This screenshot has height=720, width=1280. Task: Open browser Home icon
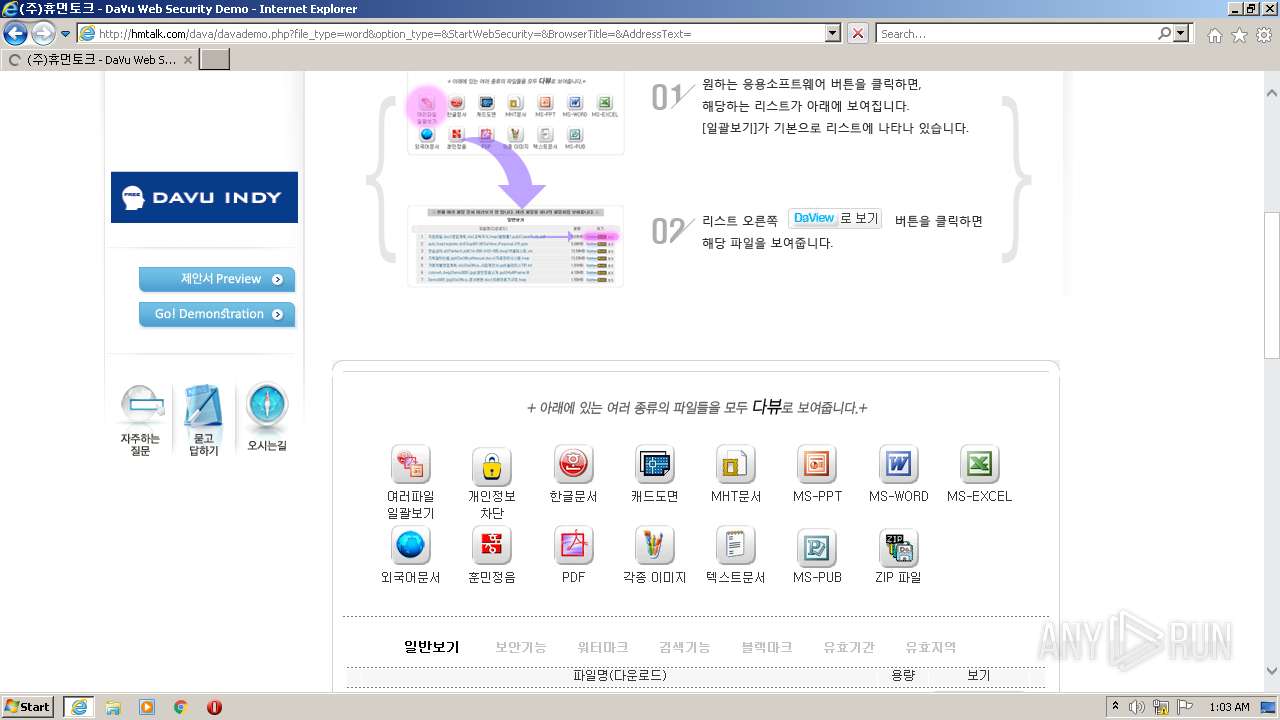(1214, 35)
